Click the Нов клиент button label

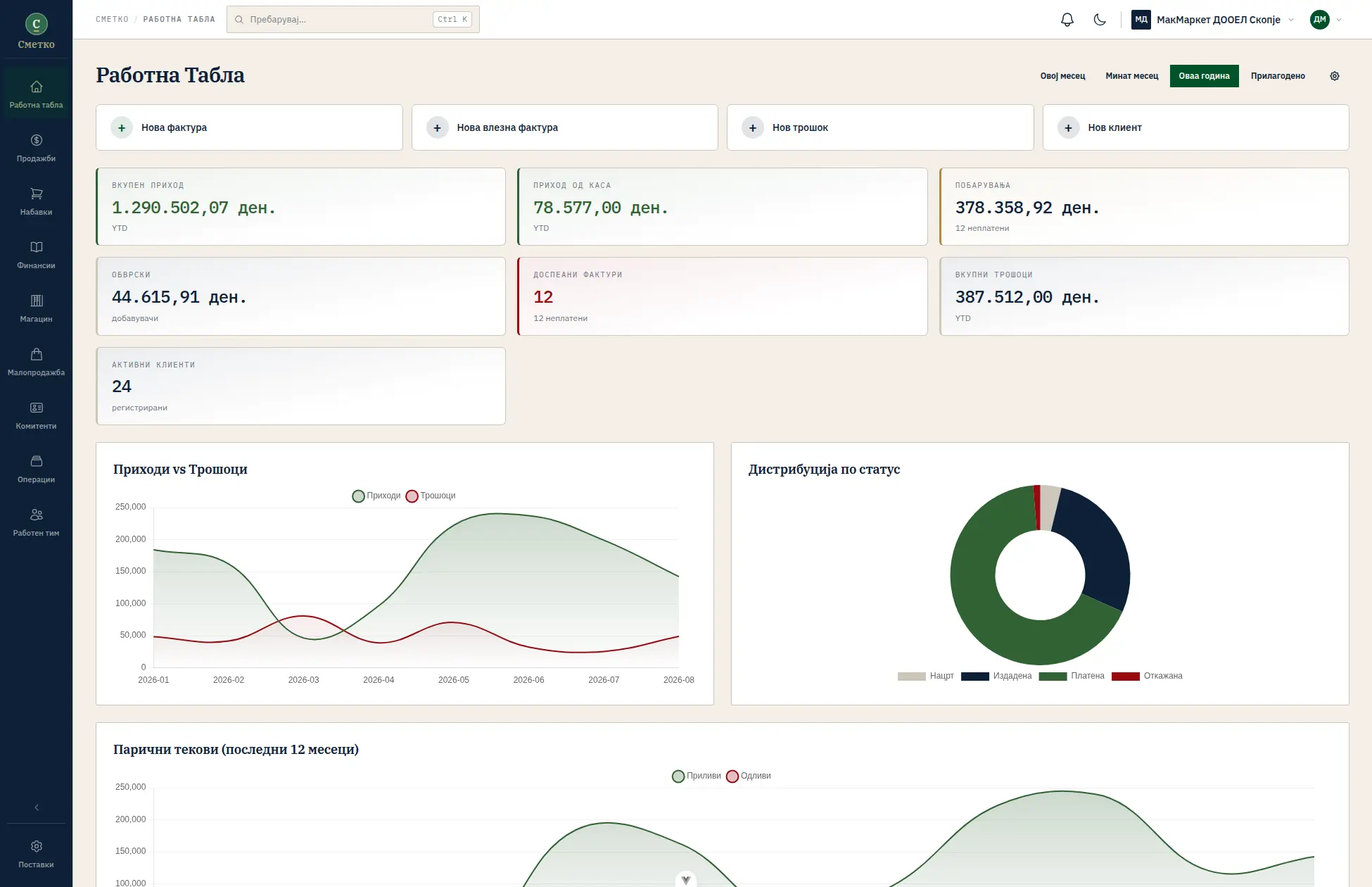(x=1114, y=127)
